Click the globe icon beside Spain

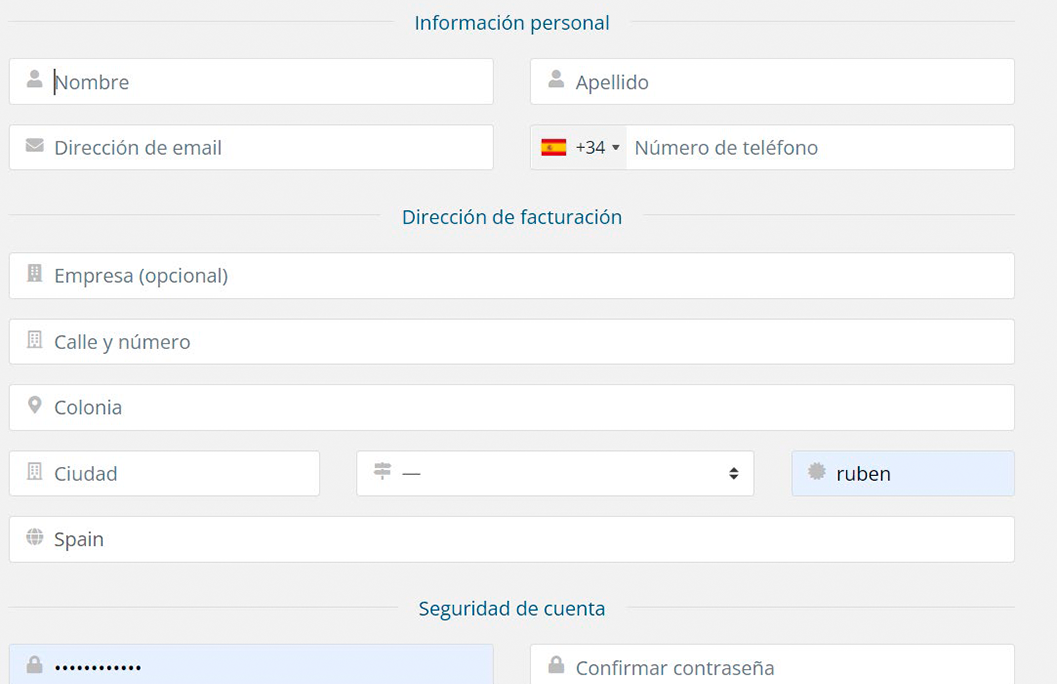tap(35, 538)
